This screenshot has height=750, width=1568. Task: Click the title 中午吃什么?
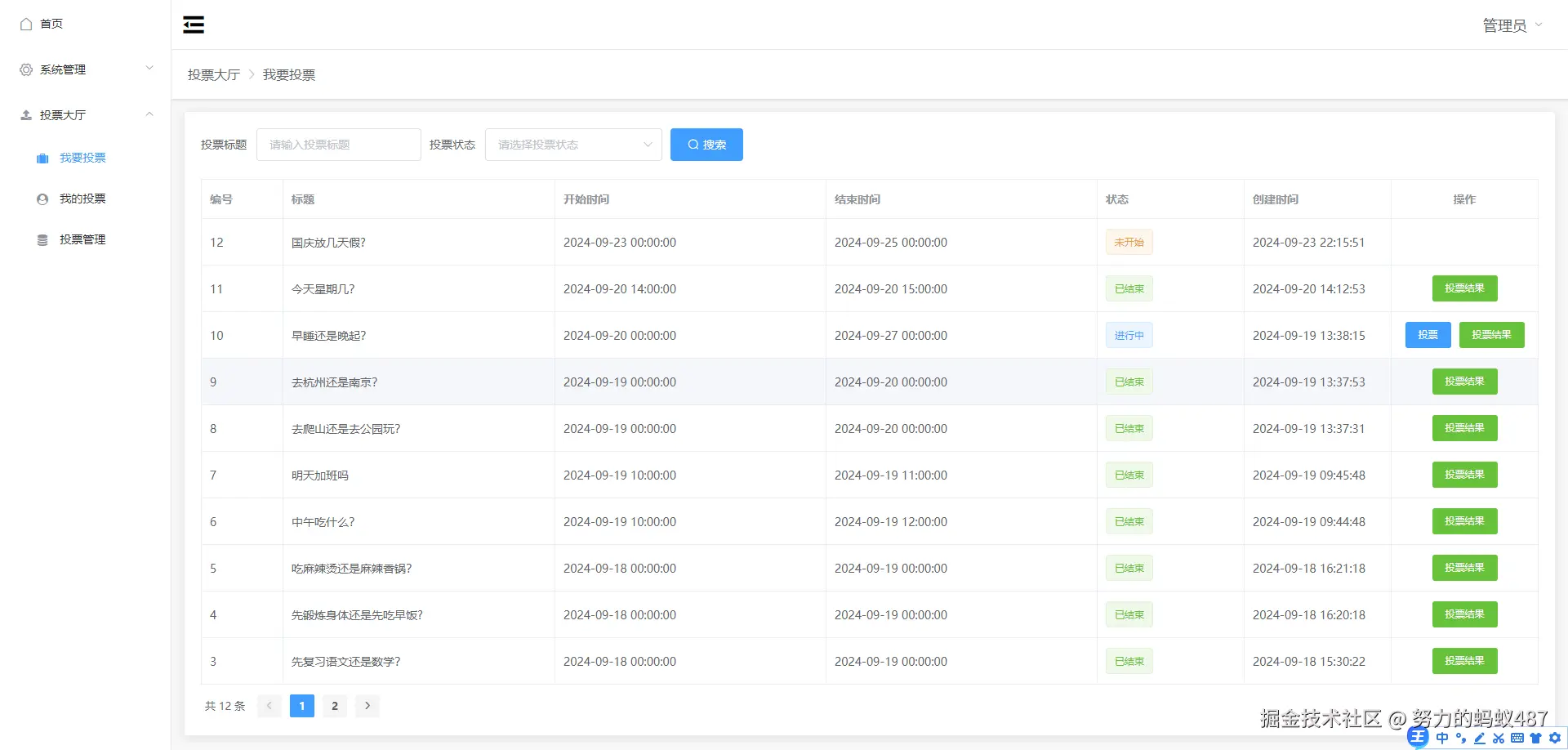[x=323, y=522]
